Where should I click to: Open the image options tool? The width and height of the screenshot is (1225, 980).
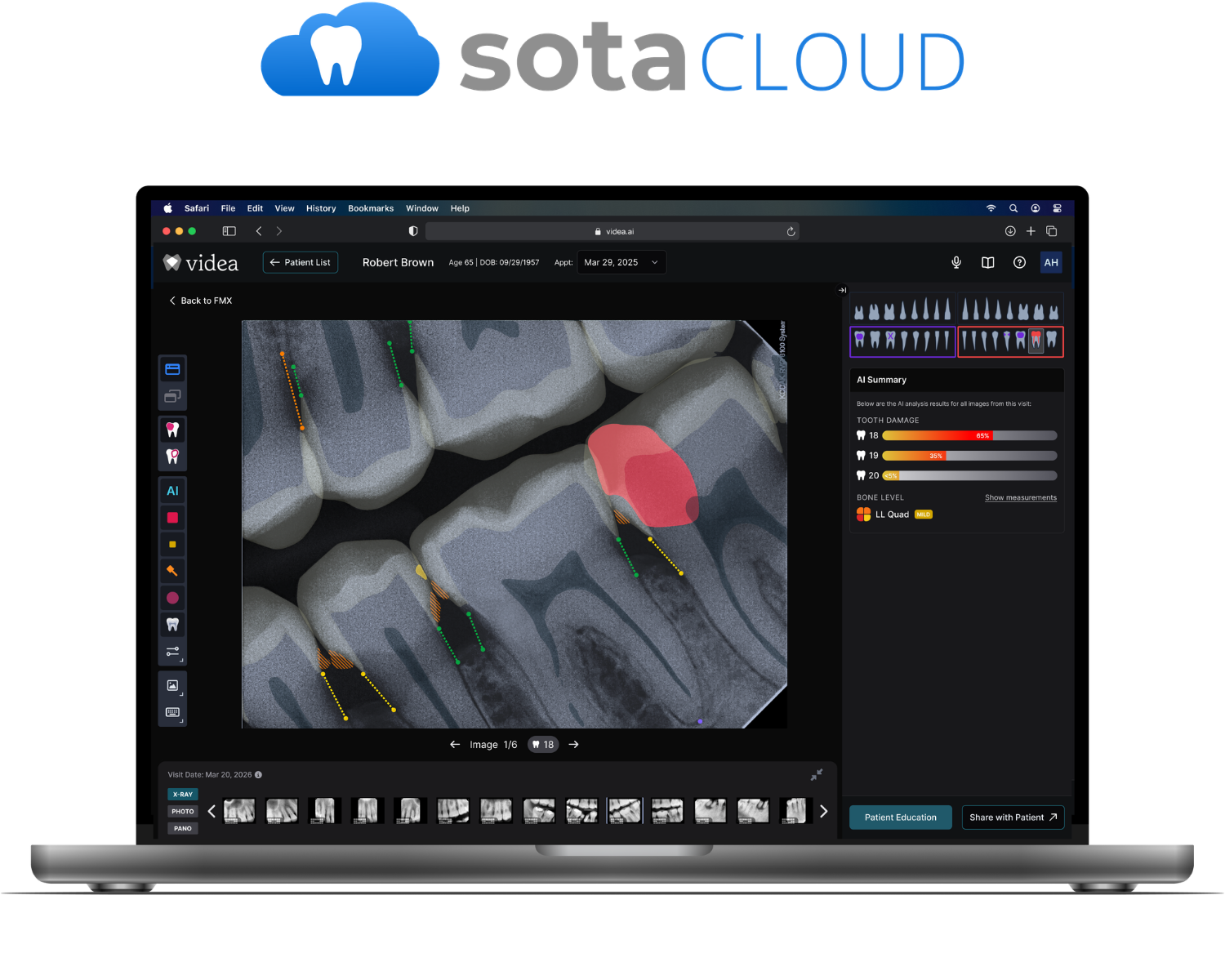pos(172,685)
